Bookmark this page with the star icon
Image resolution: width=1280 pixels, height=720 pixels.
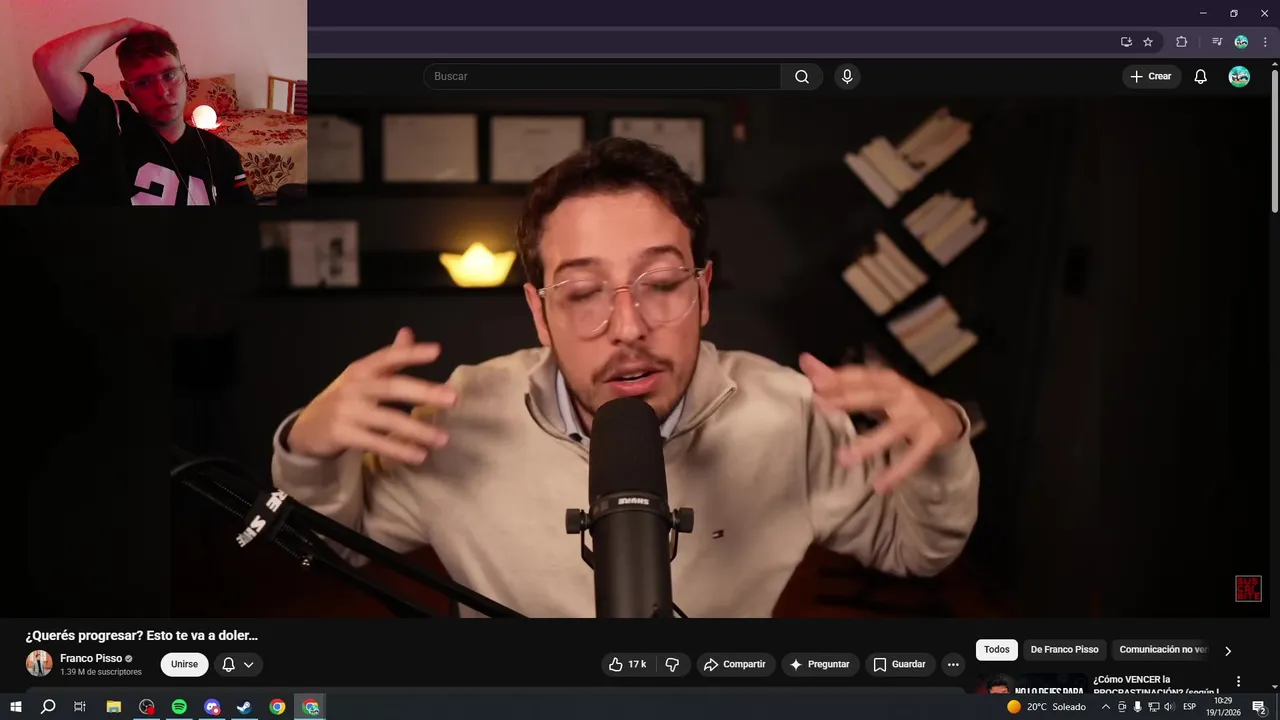(1148, 42)
